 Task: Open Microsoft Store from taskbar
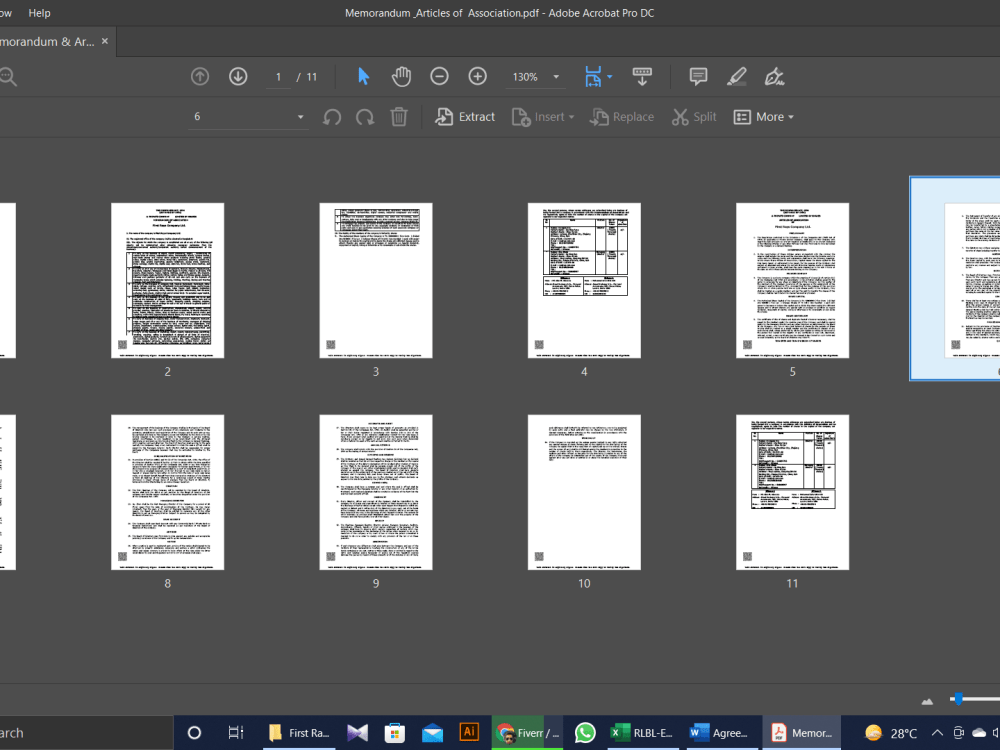395,733
